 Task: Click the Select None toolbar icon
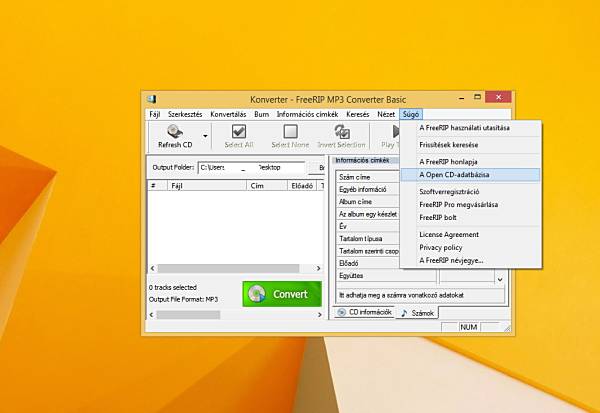click(x=290, y=131)
